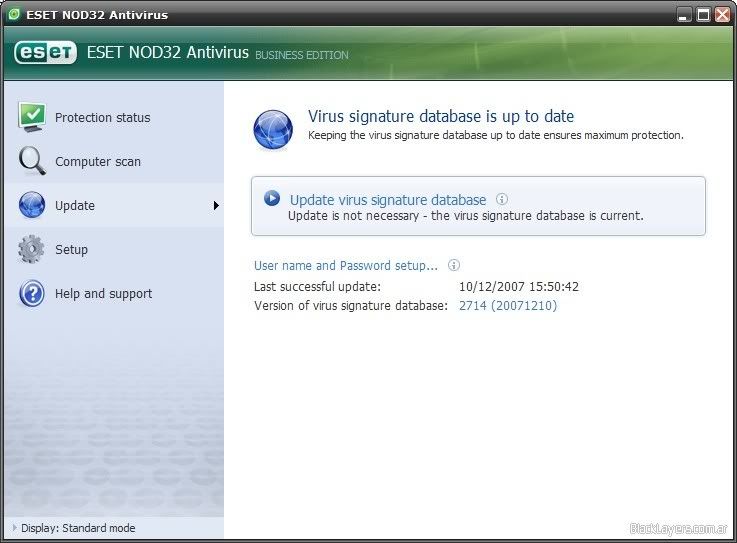Click the Update globe icon in sidebar
737x543 pixels.
32,205
